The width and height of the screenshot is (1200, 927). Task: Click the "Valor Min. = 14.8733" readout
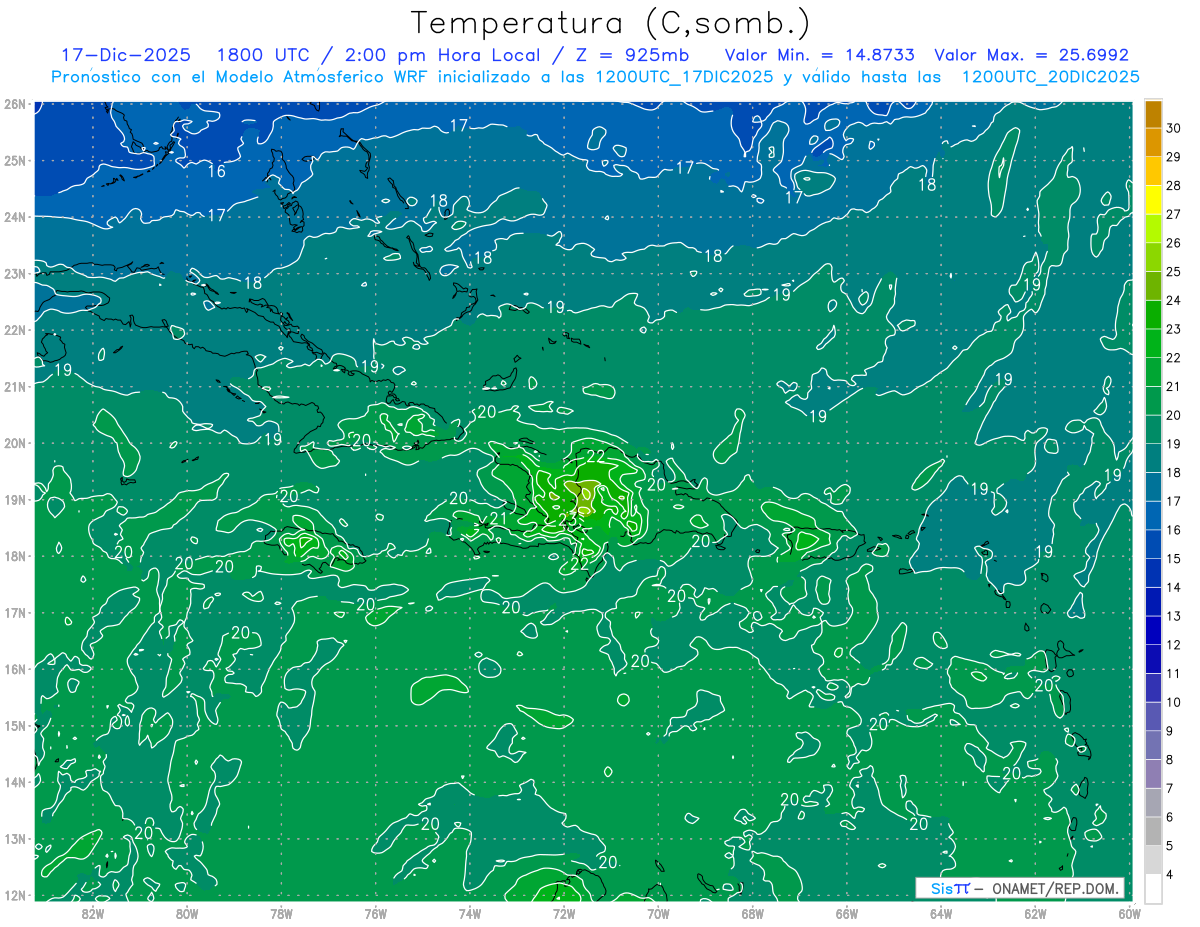(x=820, y=55)
